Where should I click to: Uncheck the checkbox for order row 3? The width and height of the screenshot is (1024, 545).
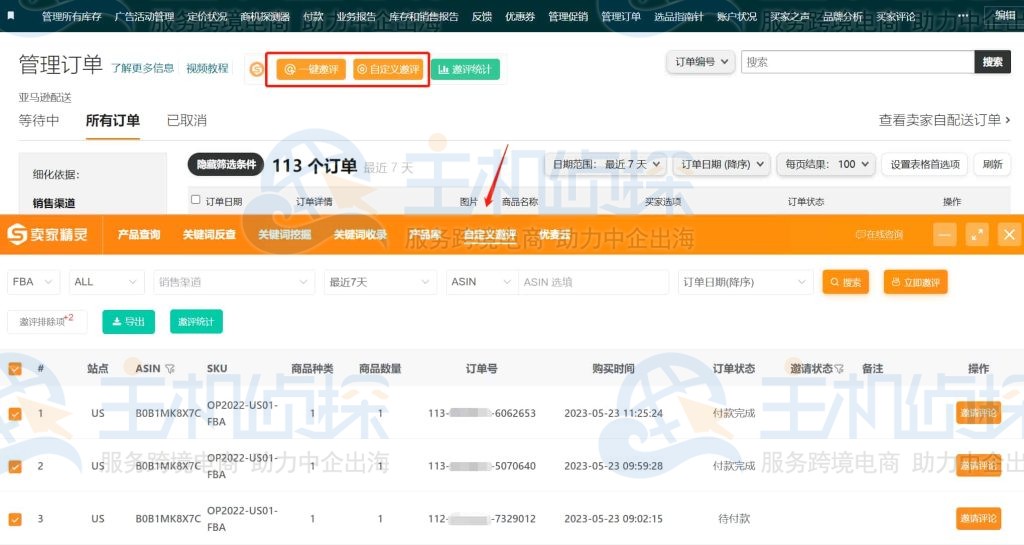pyautogui.click(x=15, y=519)
